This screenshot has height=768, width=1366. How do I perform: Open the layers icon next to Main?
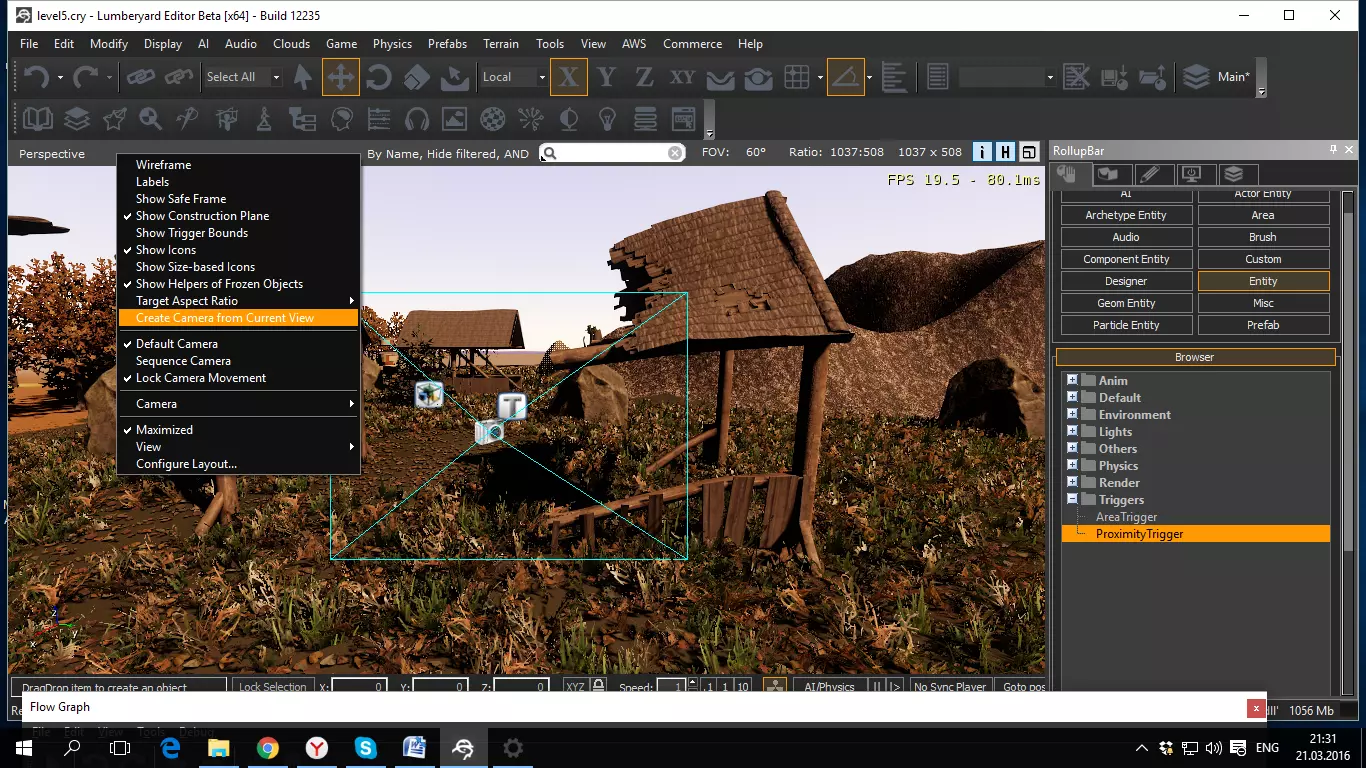1195,77
